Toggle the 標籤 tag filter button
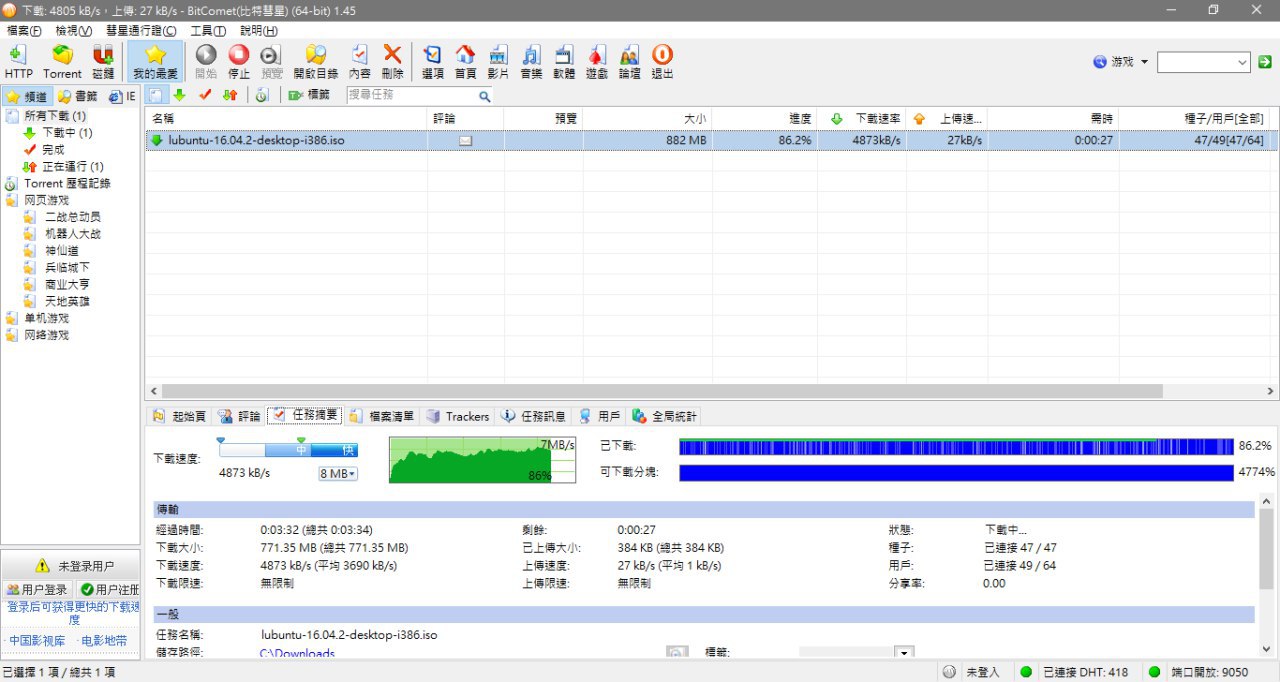 pos(309,95)
